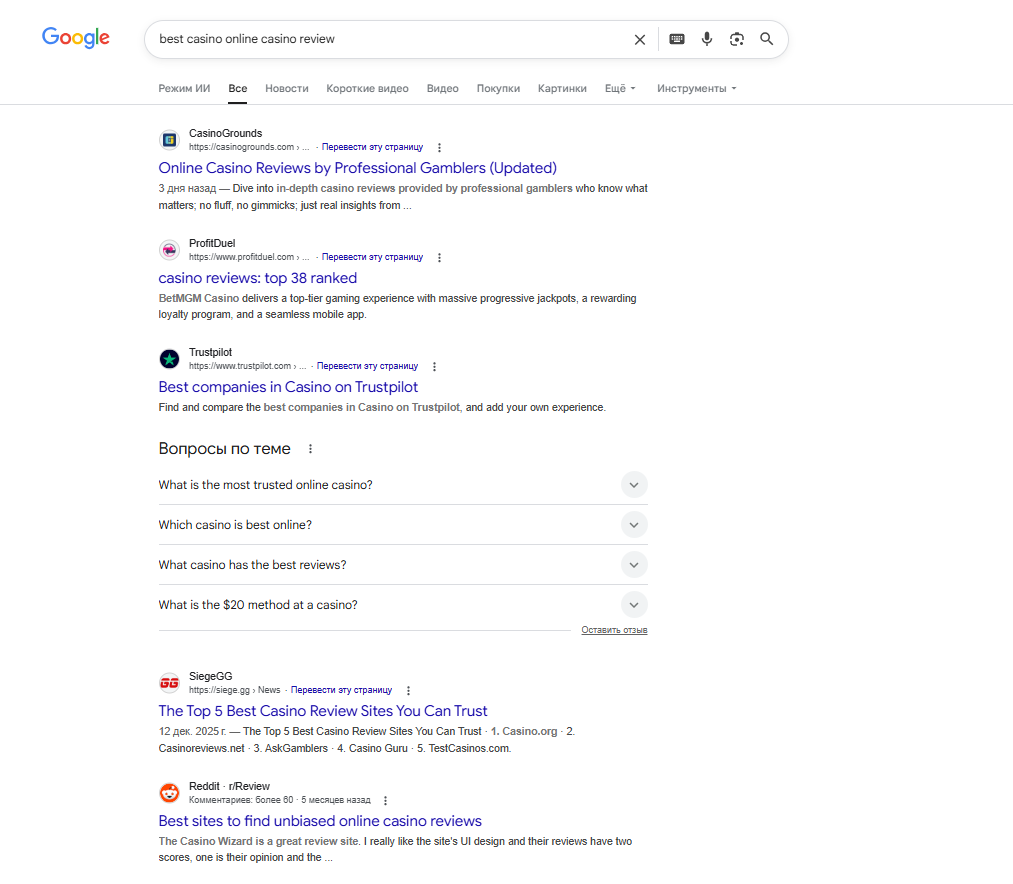Switch to Видео tab
The width and height of the screenshot is (1013, 884).
point(443,89)
